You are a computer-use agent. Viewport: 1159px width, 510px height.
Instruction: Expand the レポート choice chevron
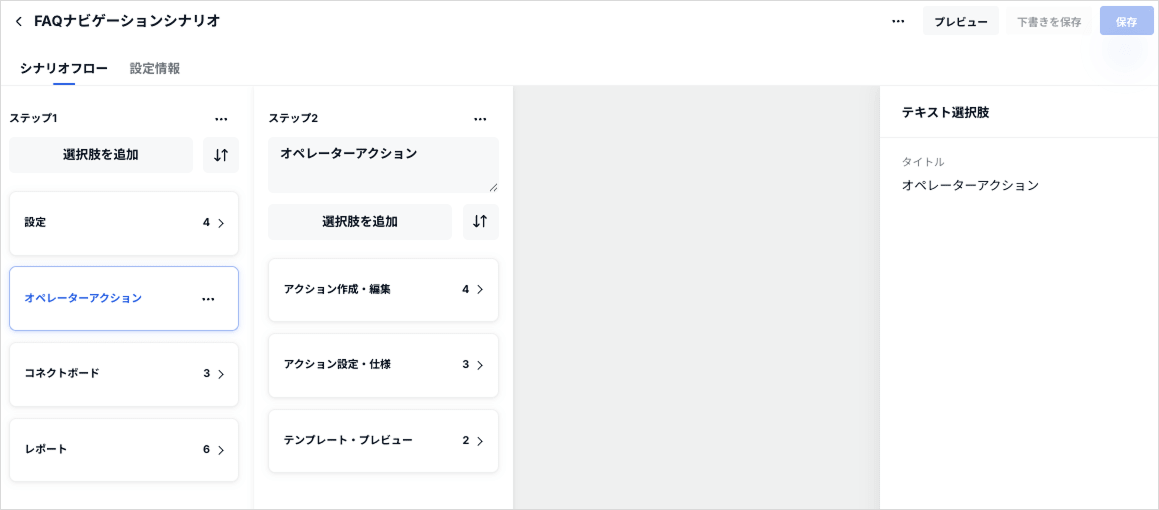[x=221, y=450]
